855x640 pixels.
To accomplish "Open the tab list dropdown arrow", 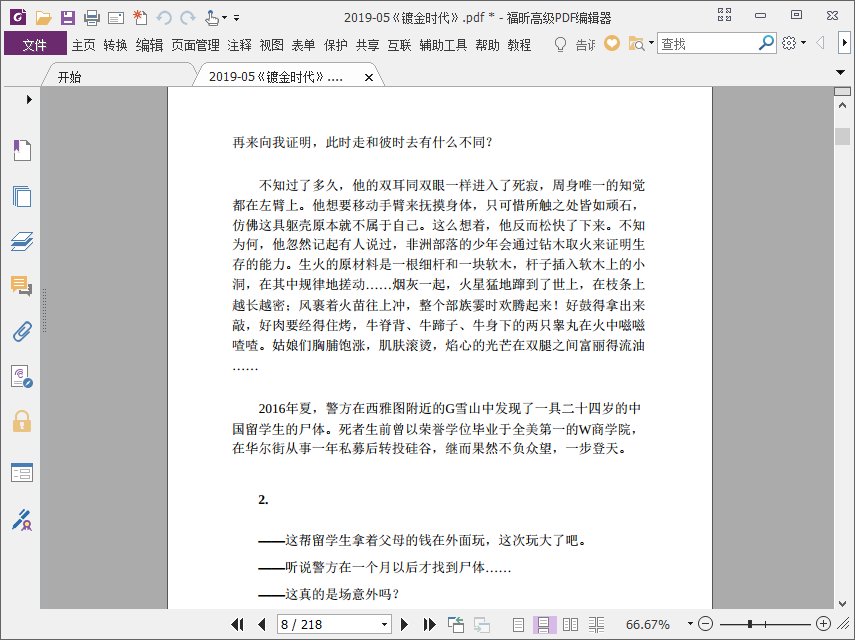I will (x=840, y=72).
